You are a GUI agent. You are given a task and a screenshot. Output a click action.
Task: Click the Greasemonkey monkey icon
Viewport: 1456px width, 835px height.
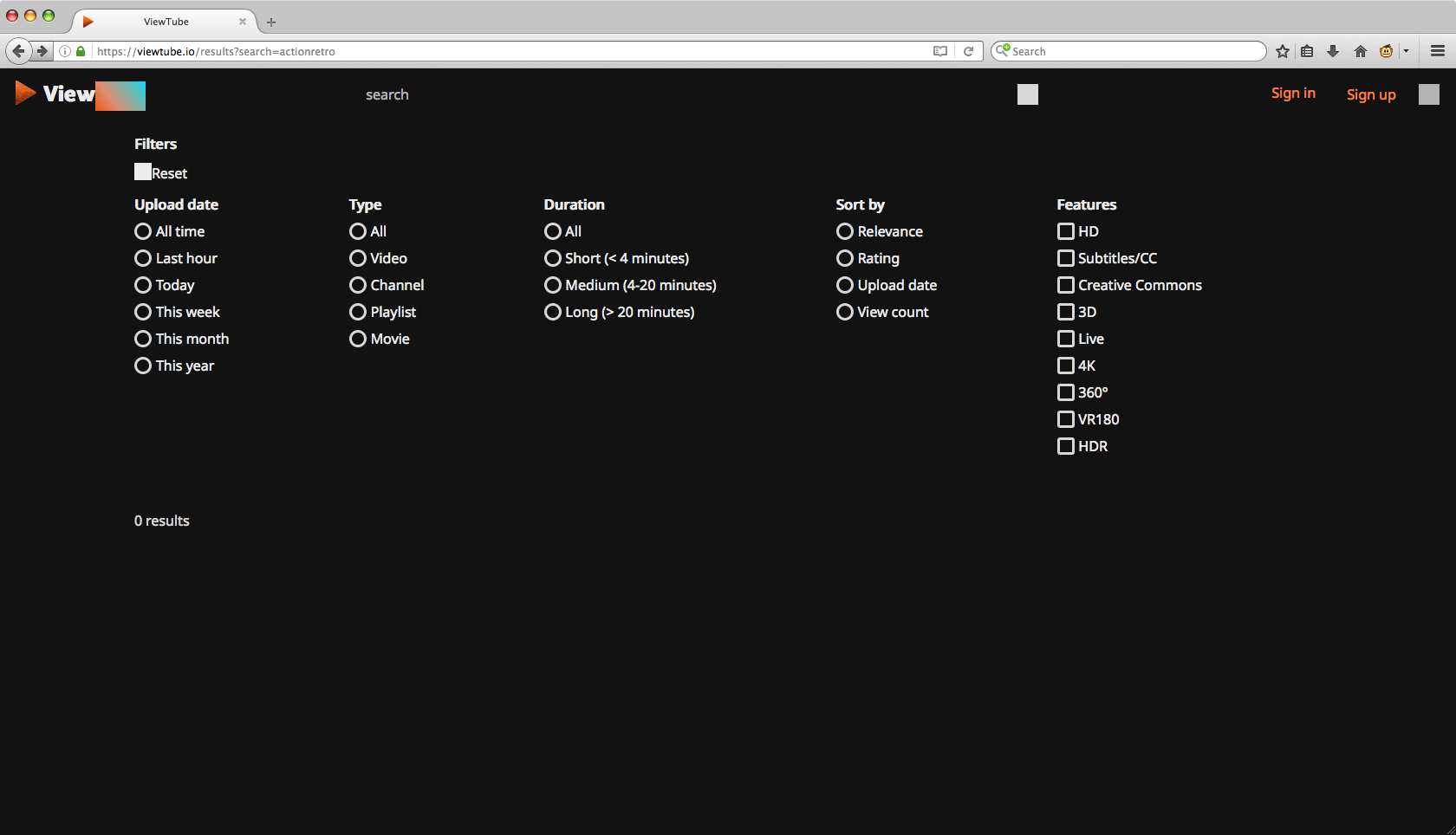coord(1387,51)
